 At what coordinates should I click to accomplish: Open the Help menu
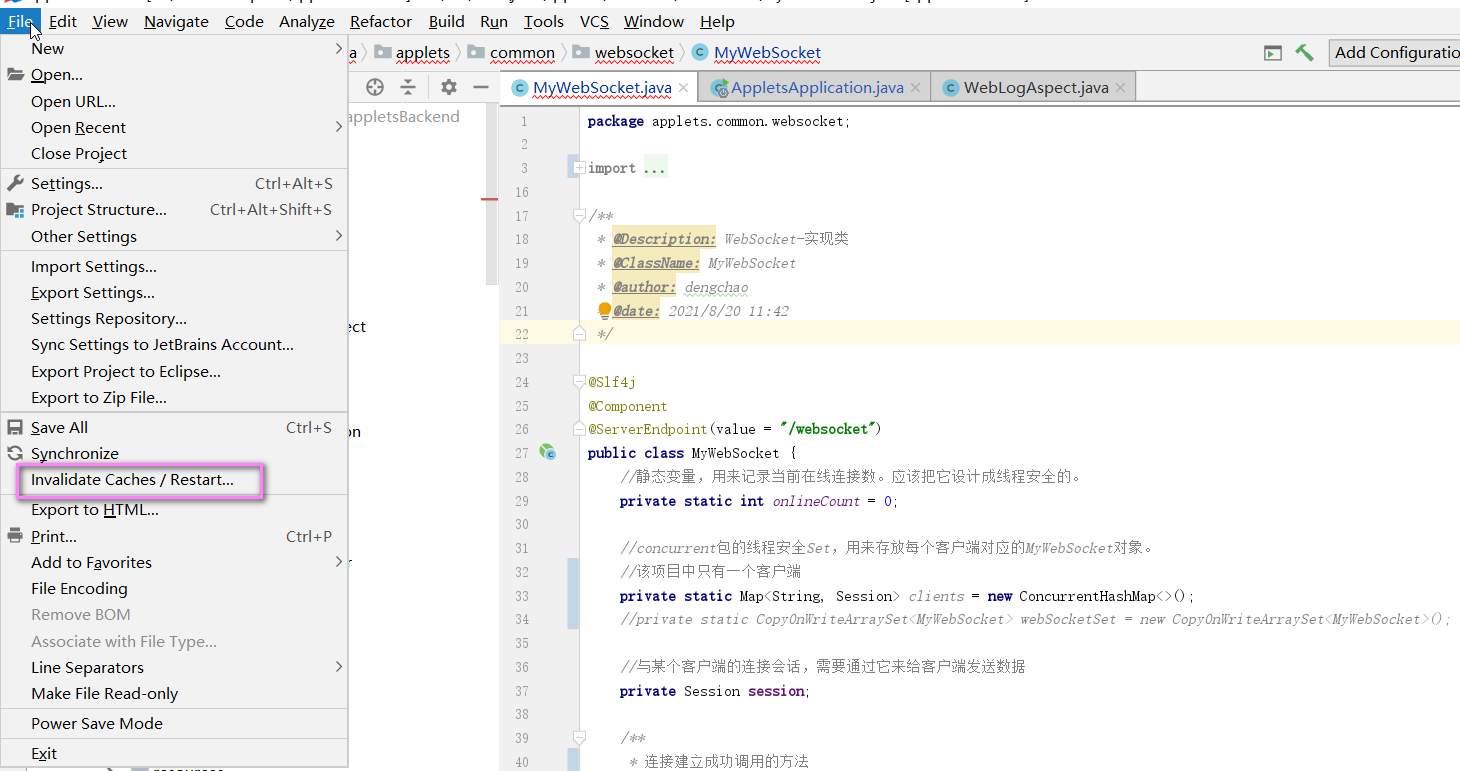click(x=717, y=21)
